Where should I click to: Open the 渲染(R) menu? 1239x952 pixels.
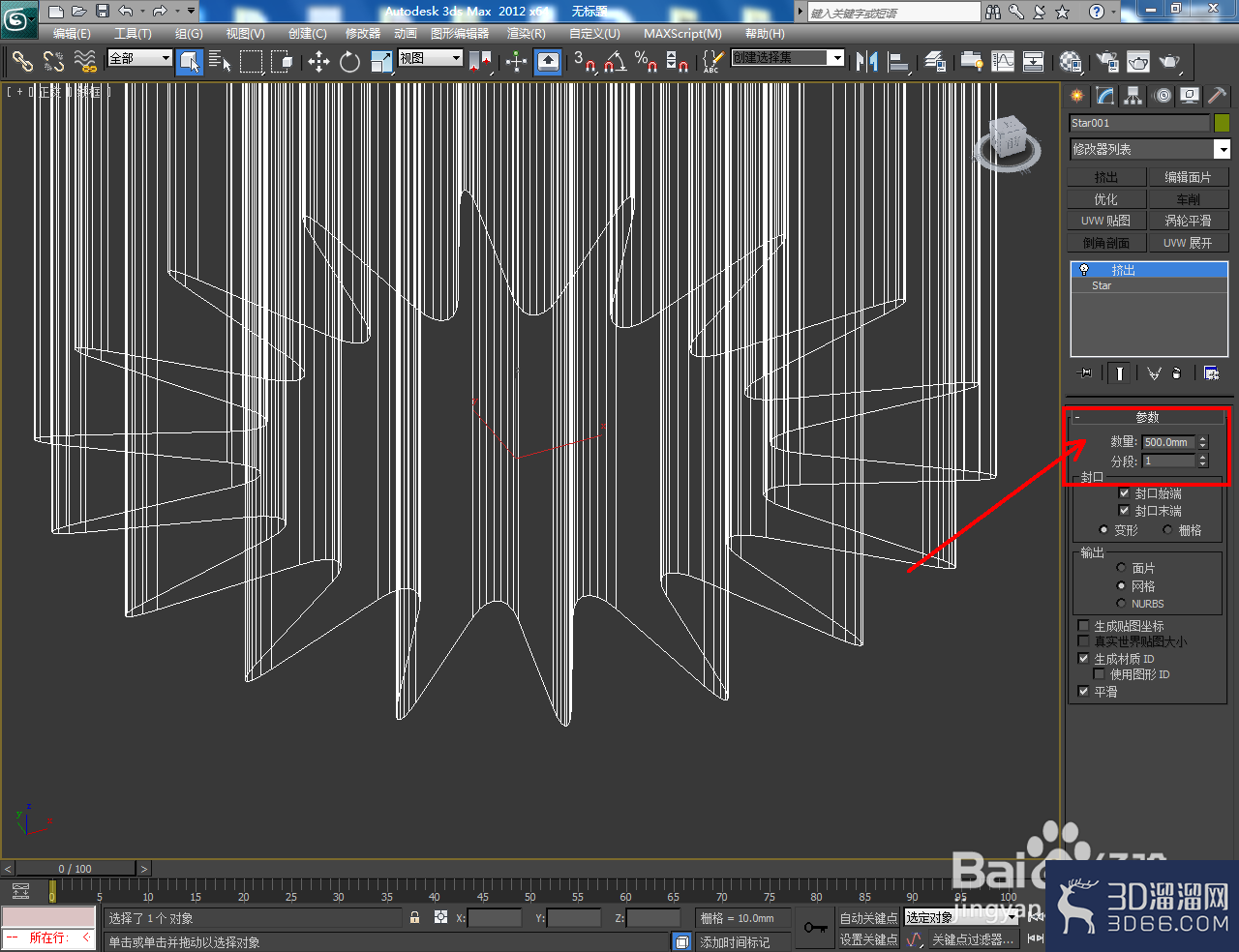527,33
